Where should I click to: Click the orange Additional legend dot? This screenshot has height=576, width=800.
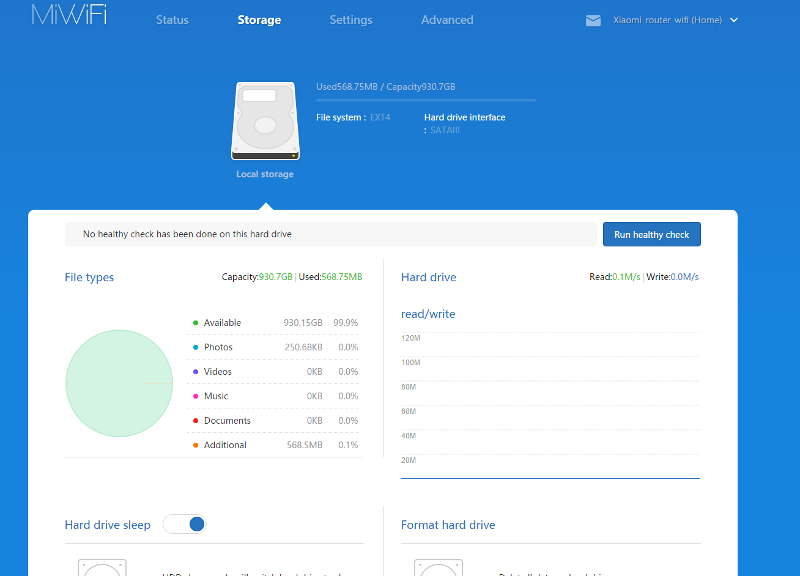195,445
